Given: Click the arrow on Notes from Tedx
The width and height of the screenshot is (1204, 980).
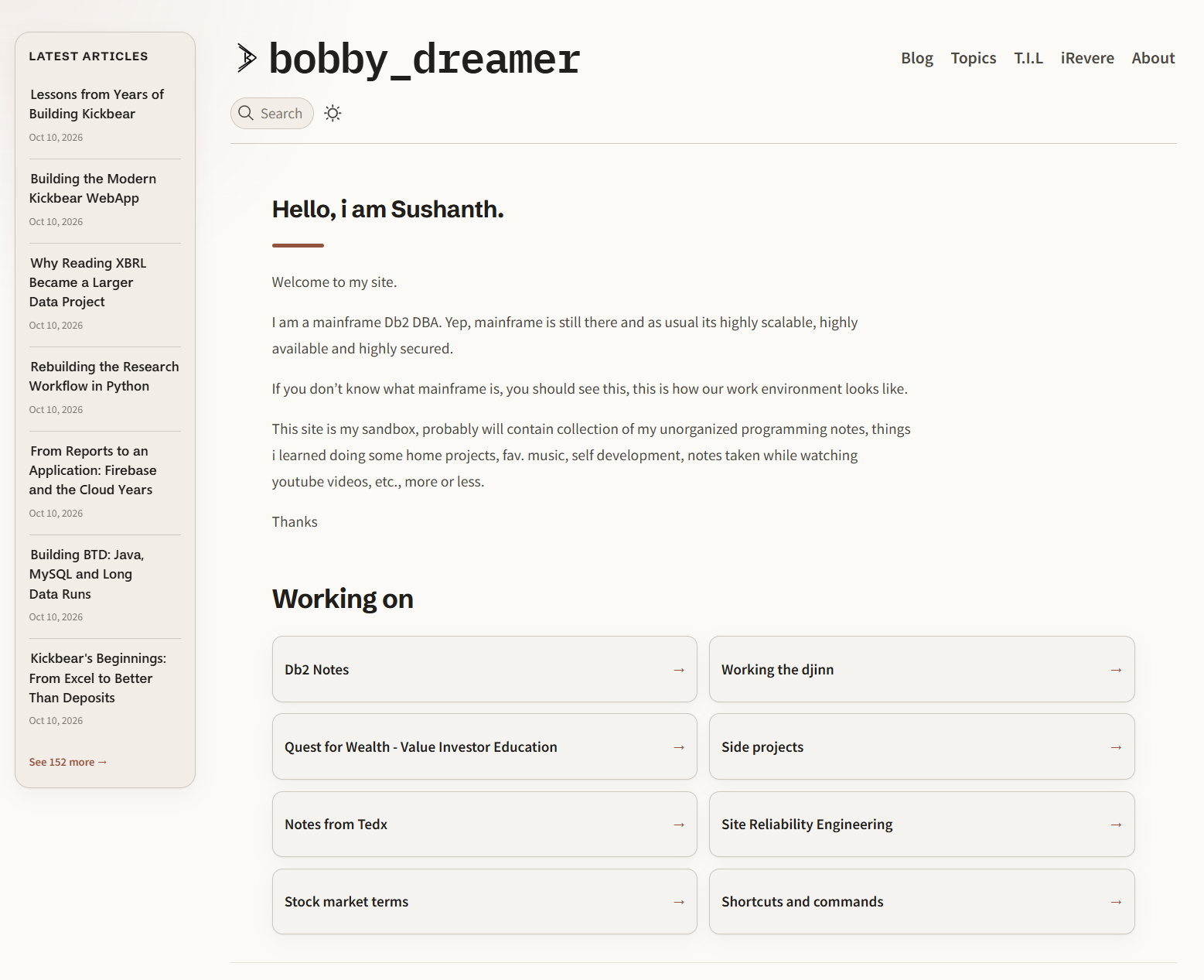Looking at the screenshot, I should coord(679,825).
